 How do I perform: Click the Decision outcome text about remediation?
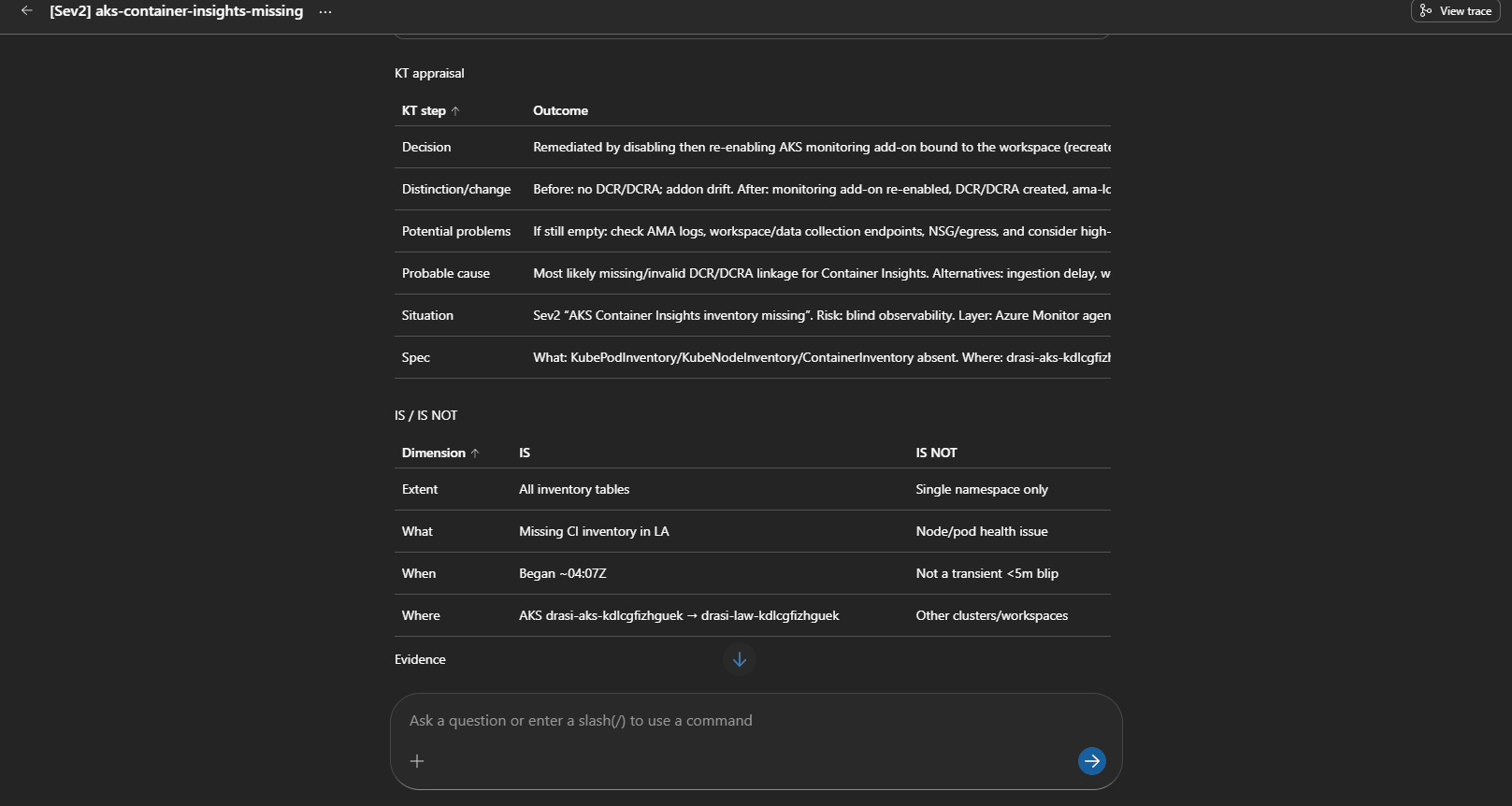tap(822, 147)
